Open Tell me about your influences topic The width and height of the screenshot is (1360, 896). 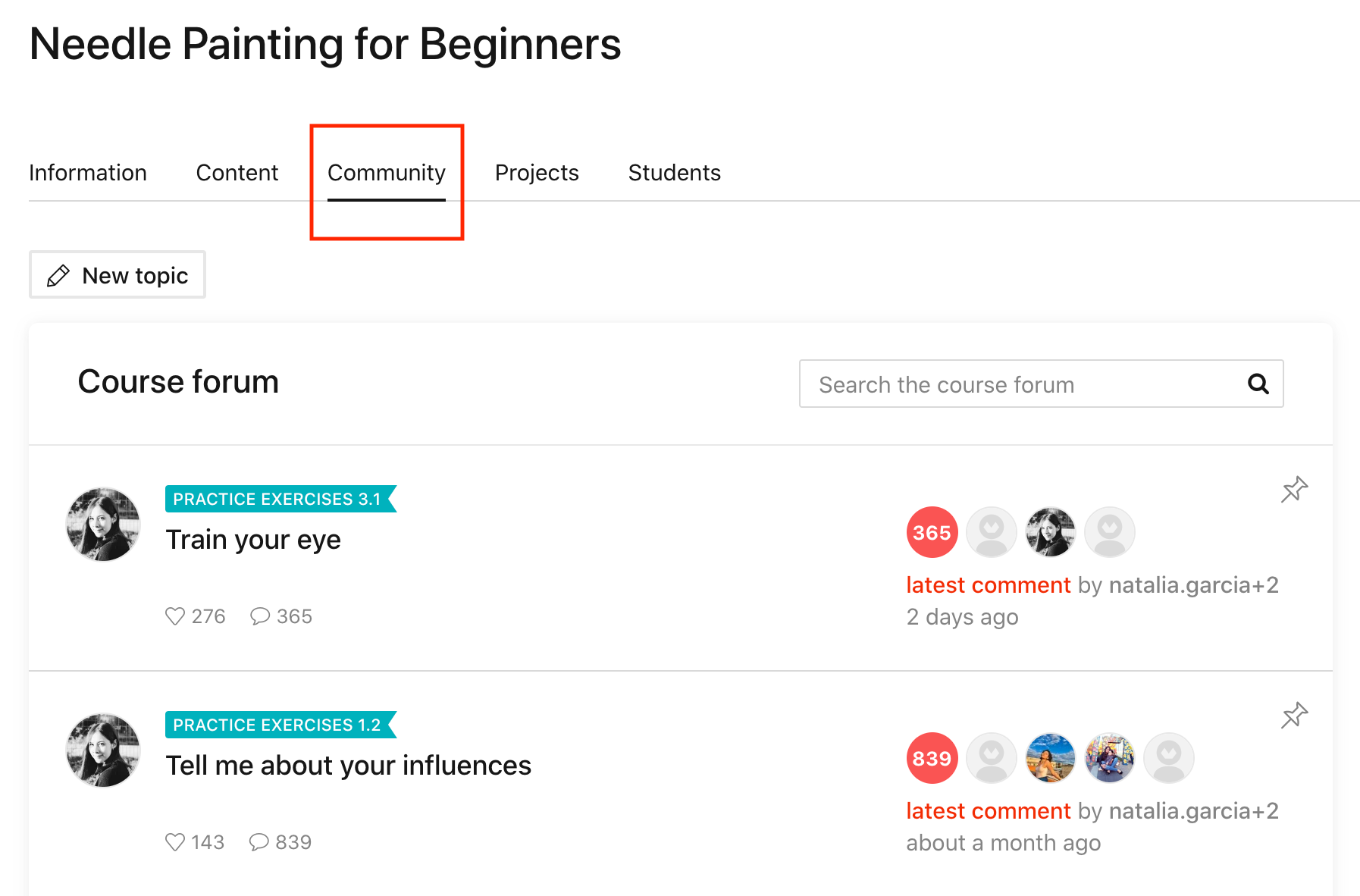(x=349, y=766)
